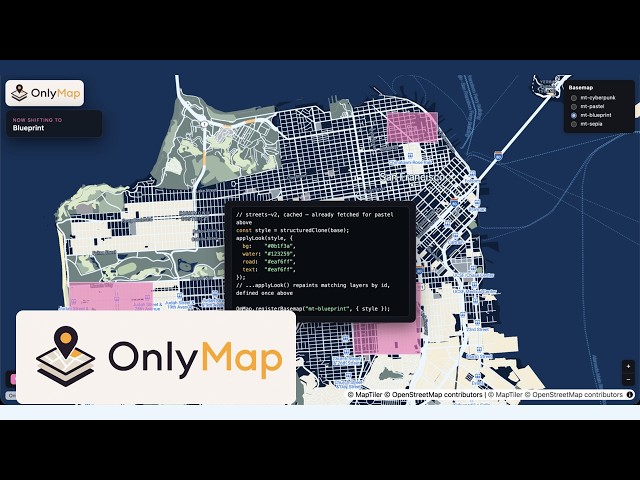Click the Basemap panel heading
Viewport: 640px width, 480px height.
tap(580, 87)
